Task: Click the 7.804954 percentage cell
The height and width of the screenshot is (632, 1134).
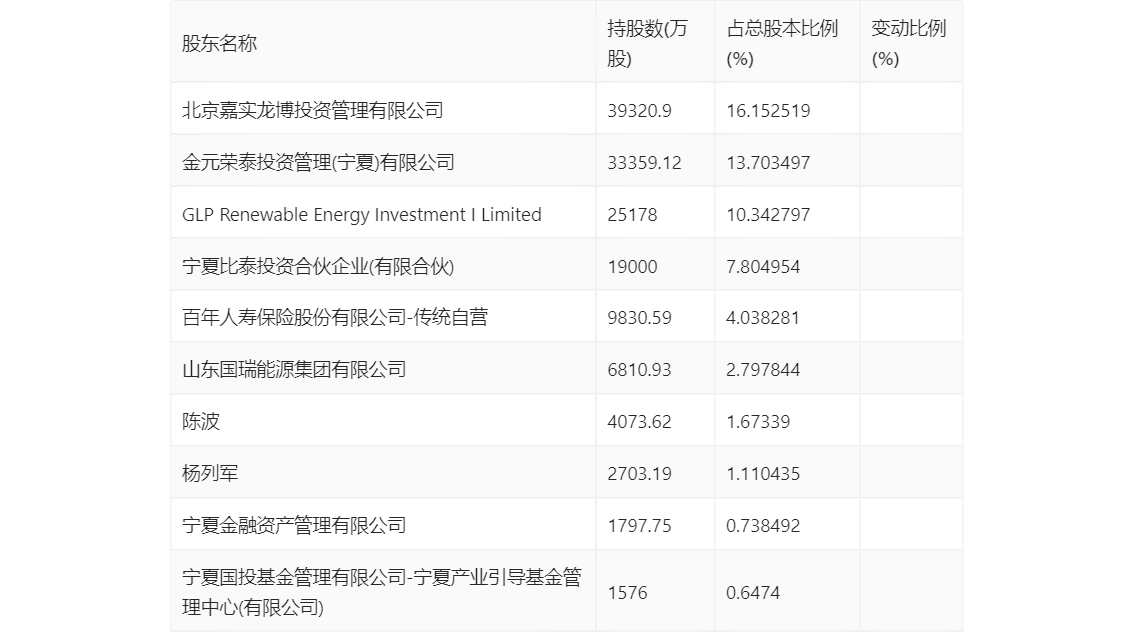Action: point(763,266)
